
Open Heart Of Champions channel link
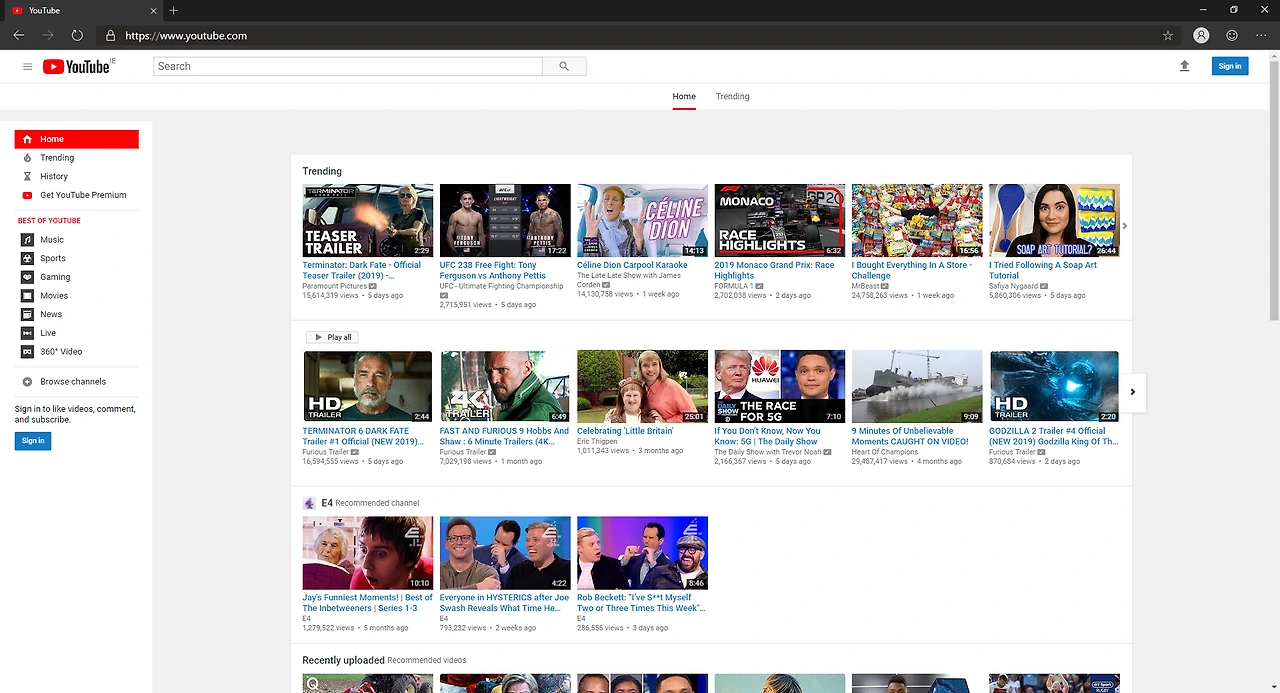[885, 452]
